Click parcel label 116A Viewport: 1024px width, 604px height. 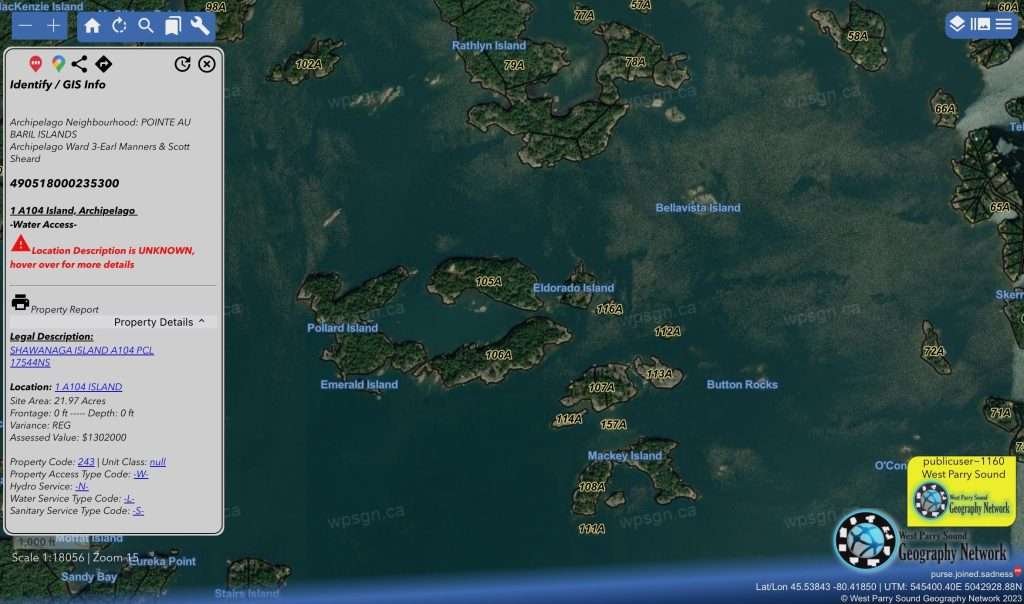coord(609,309)
